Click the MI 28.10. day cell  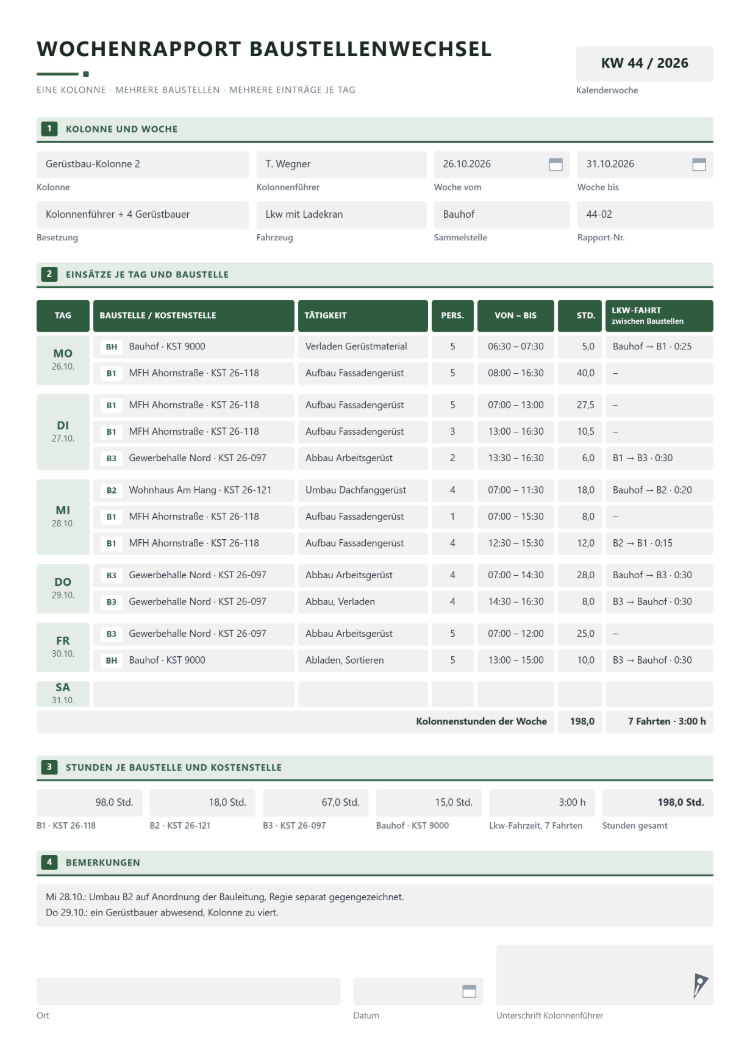pos(63,517)
